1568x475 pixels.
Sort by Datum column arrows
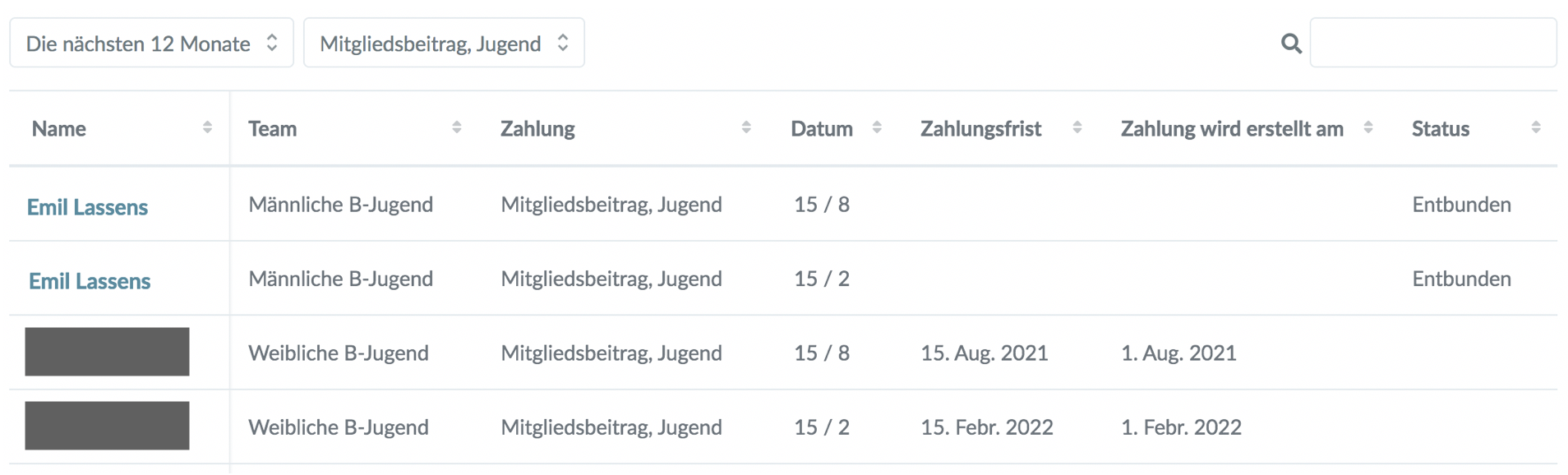pos(877,127)
